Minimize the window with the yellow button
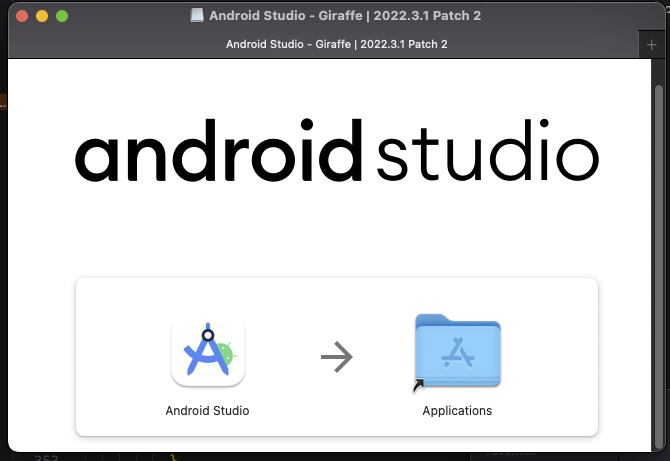670x461 pixels. coord(42,16)
